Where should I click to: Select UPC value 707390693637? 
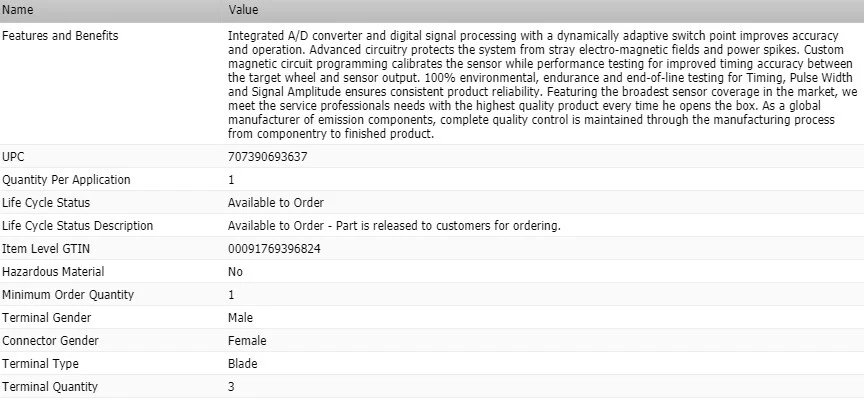coord(268,157)
